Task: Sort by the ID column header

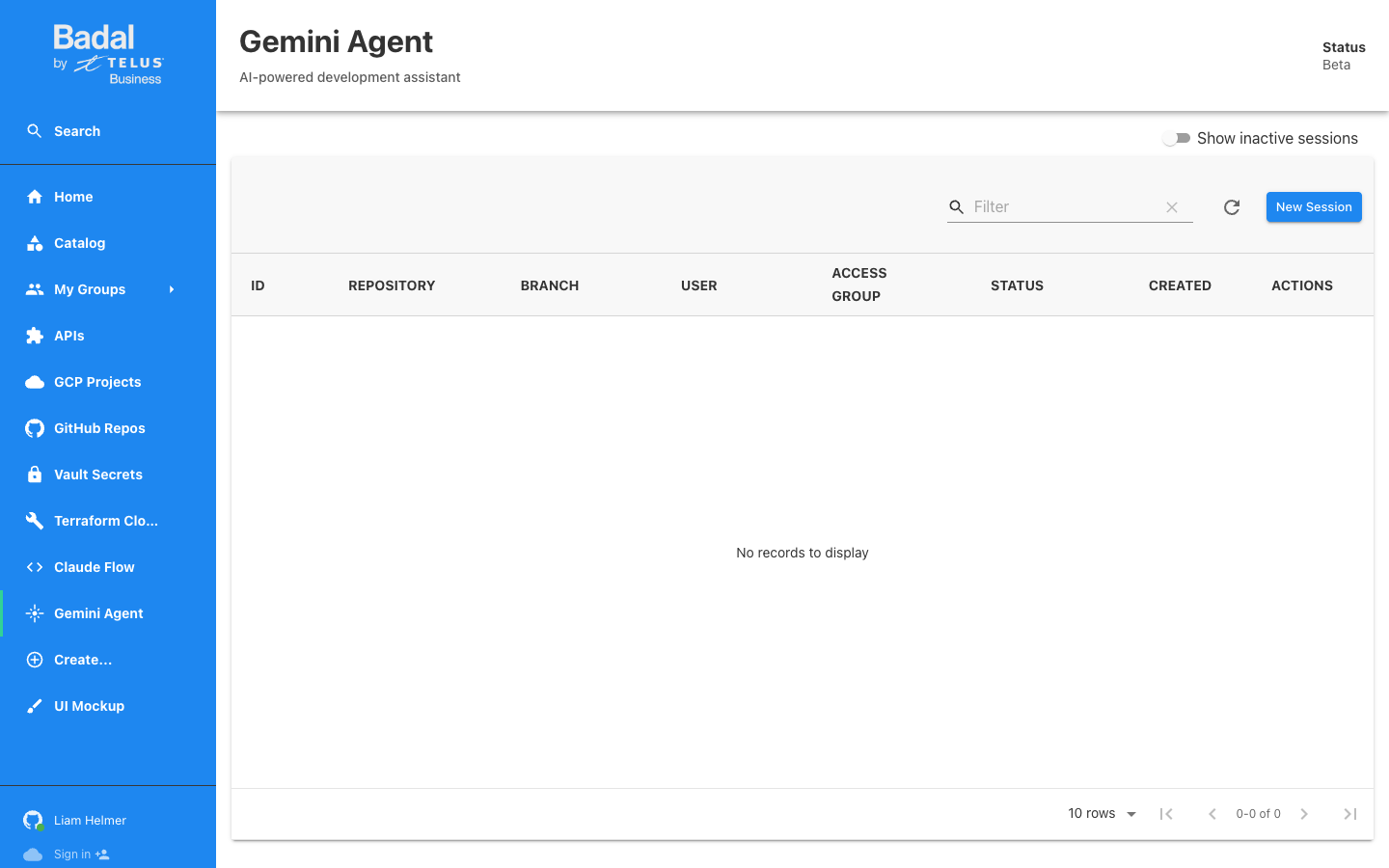Action: 258,285
